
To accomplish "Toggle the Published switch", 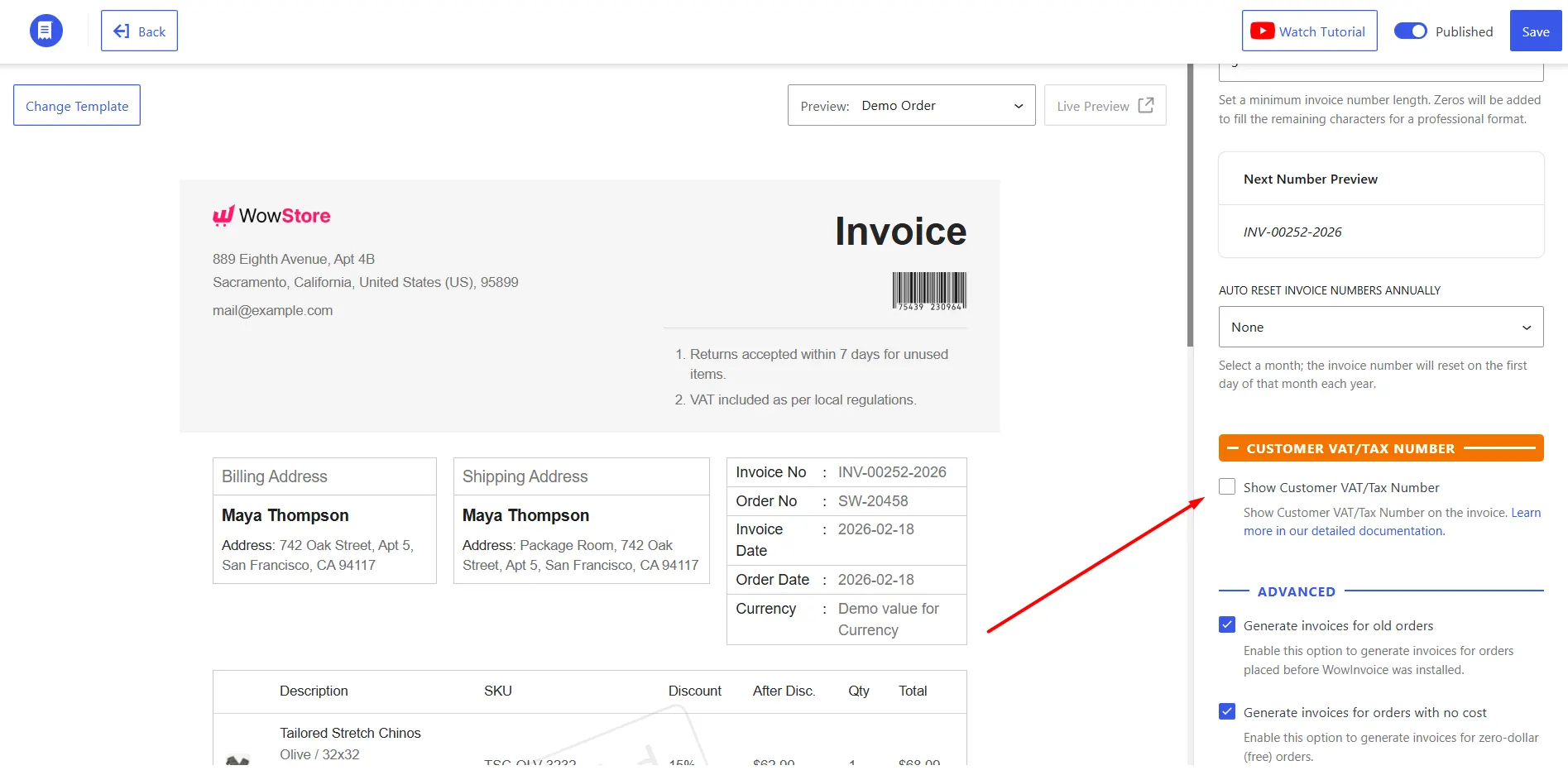I will (x=1410, y=31).
